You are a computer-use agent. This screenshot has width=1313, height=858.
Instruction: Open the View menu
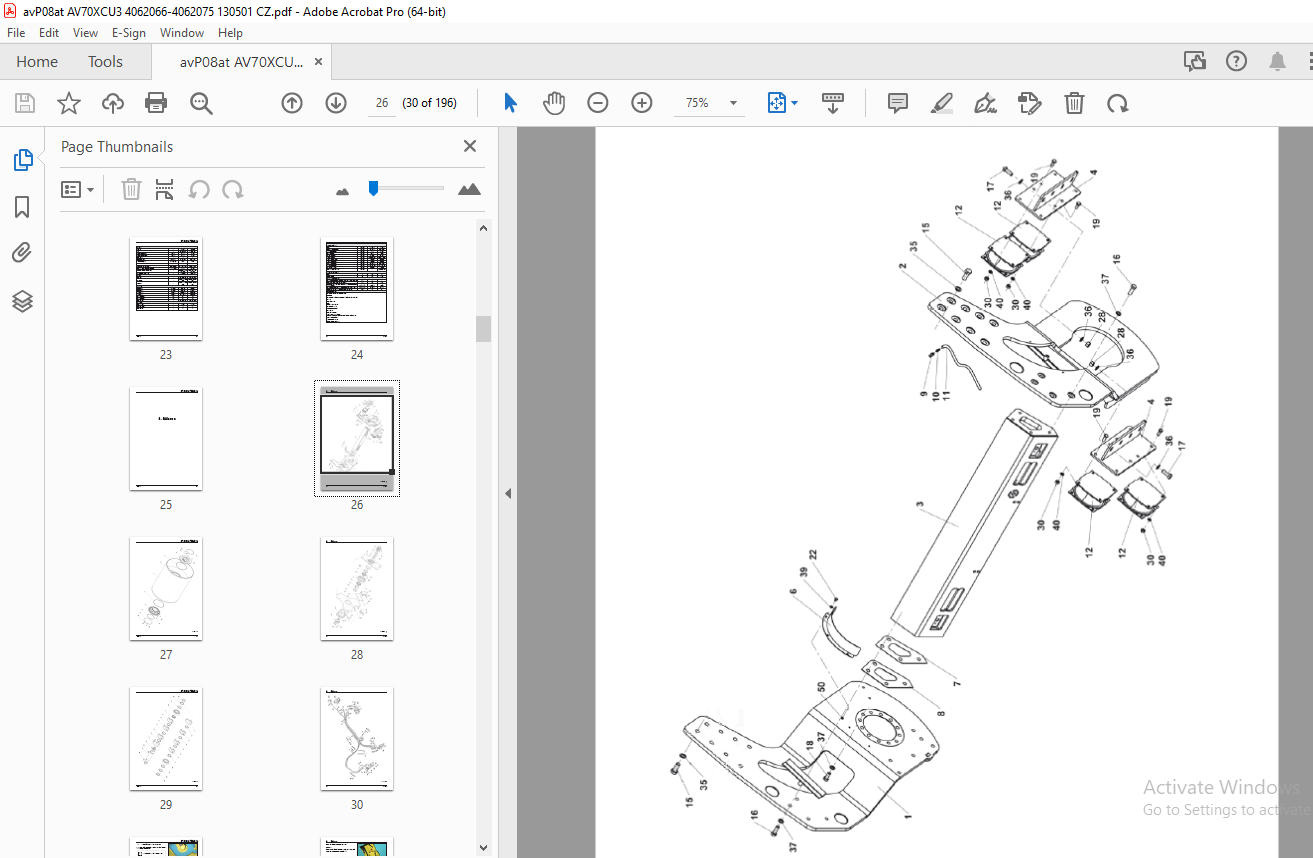click(x=86, y=32)
